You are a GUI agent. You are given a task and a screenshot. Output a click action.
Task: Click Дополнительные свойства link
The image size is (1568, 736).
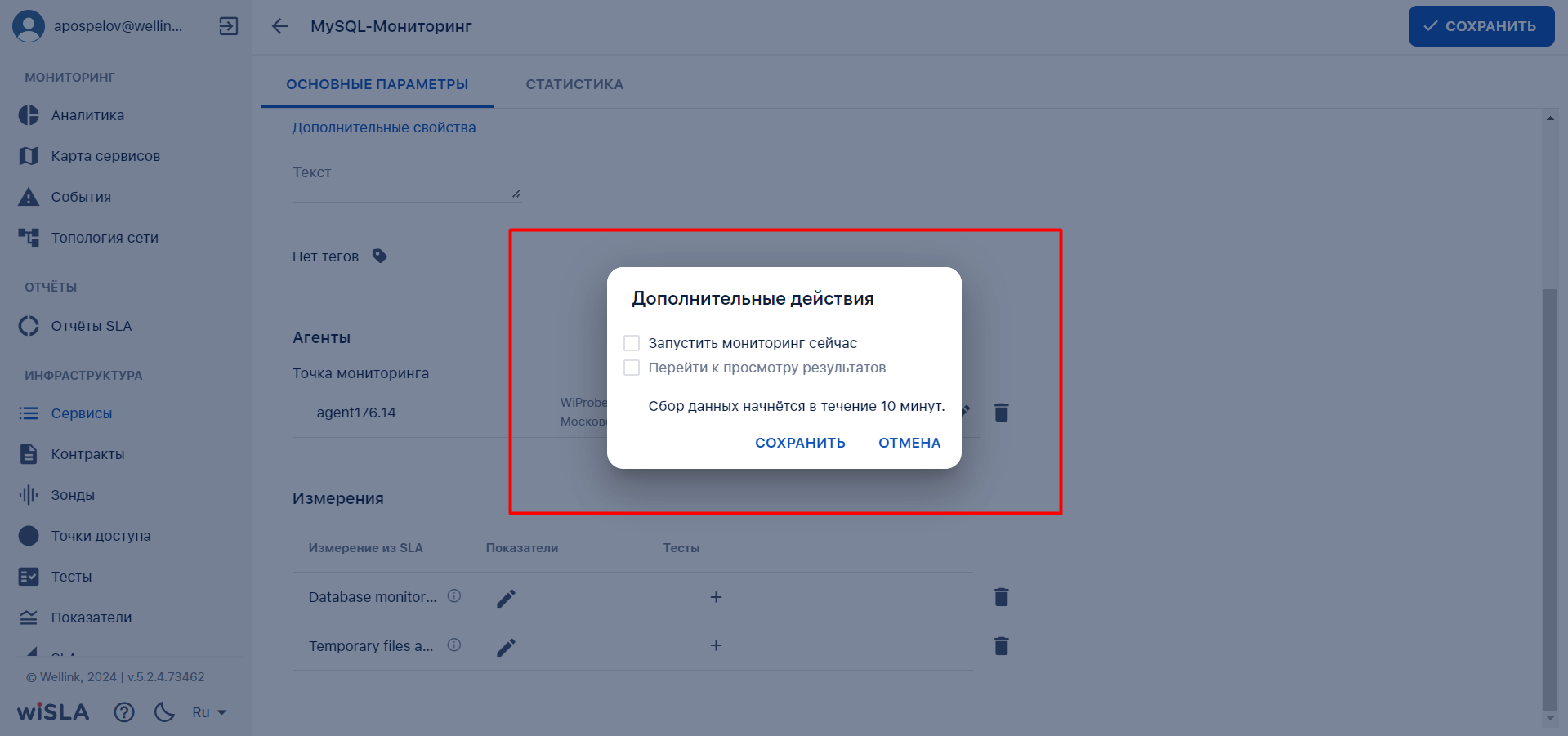(x=384, y=127)
